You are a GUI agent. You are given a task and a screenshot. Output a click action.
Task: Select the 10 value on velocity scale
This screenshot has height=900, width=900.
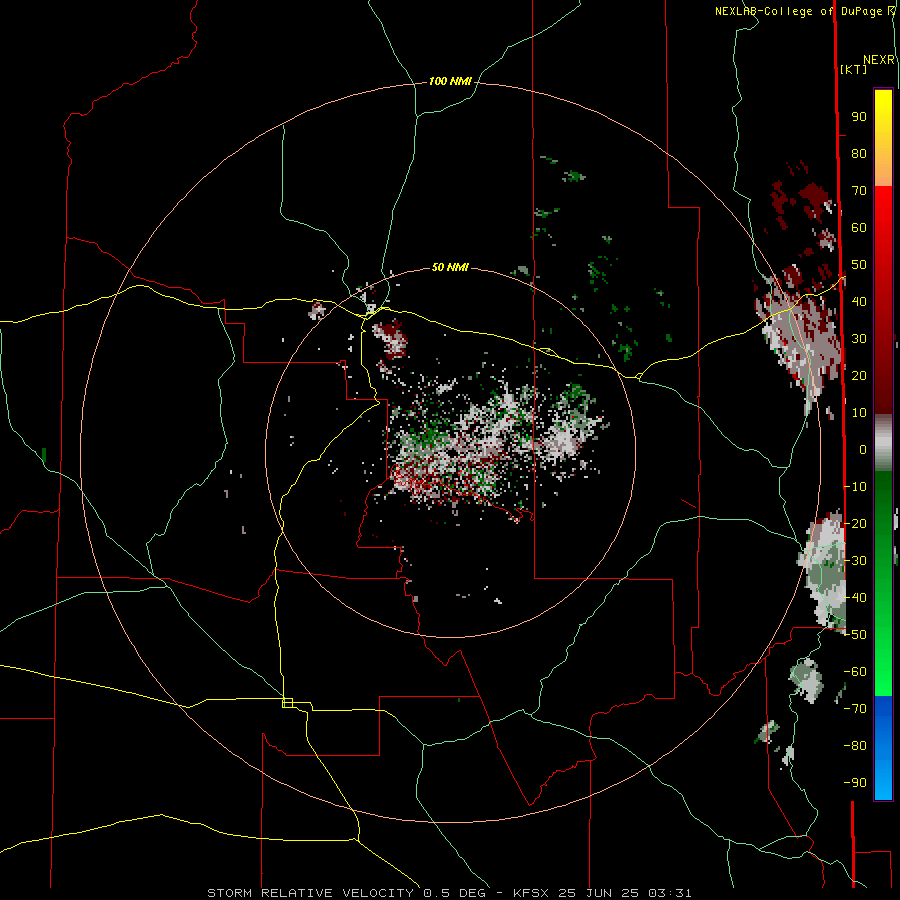[x=859, y=413]
